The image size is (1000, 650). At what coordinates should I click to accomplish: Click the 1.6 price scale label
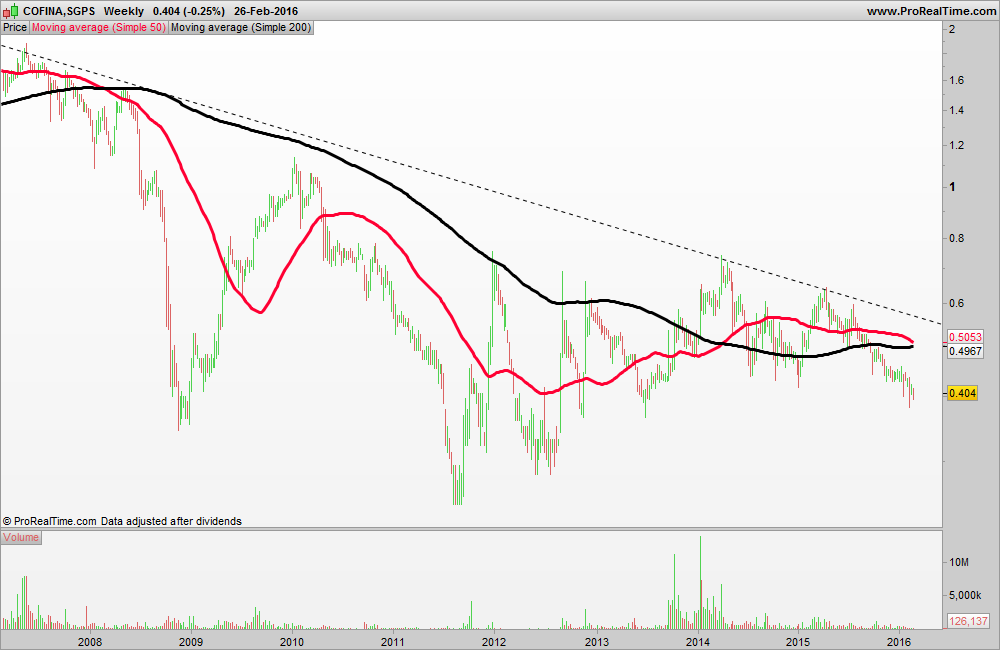(956, 80)
